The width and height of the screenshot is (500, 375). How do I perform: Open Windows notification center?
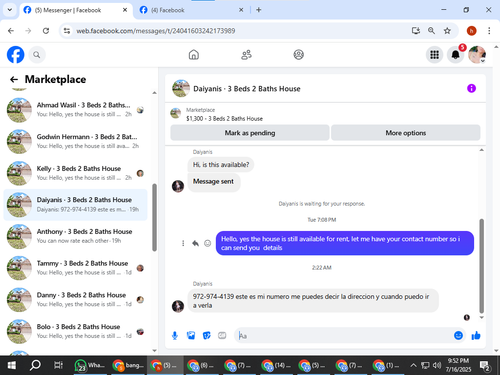(484, 366)
